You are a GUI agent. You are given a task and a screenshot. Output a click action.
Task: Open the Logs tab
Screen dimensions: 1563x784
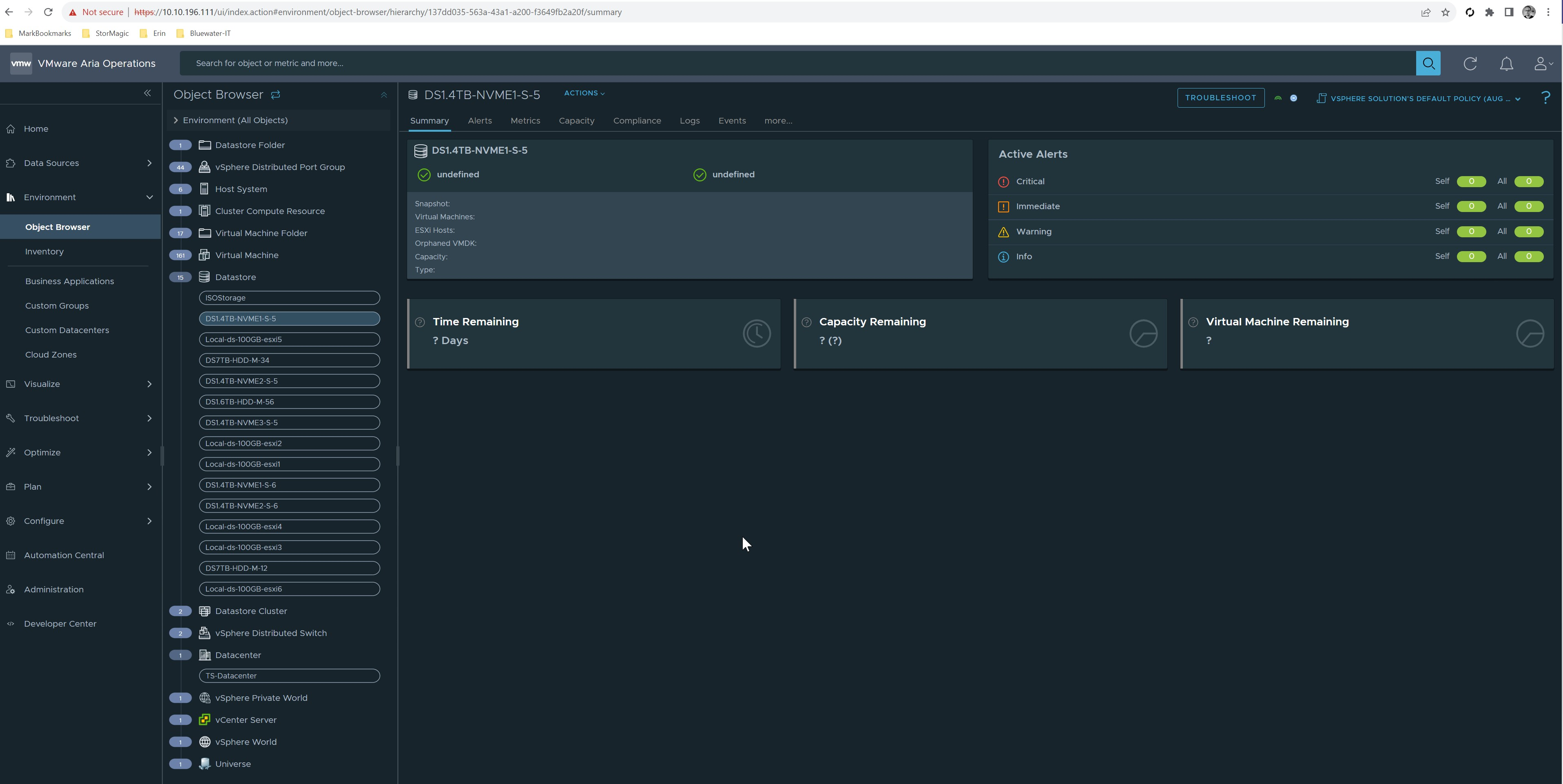click(689, 121)
